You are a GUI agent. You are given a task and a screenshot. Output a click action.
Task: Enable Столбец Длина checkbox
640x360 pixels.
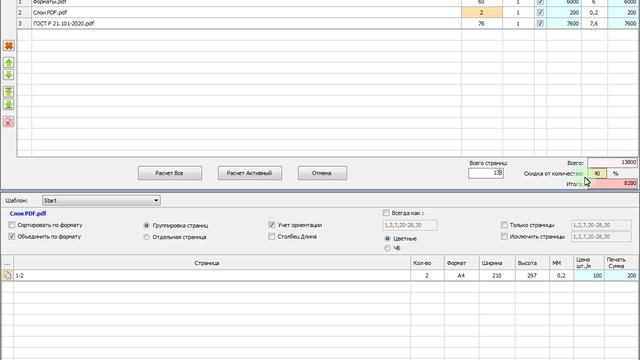(x=271, y=236)
